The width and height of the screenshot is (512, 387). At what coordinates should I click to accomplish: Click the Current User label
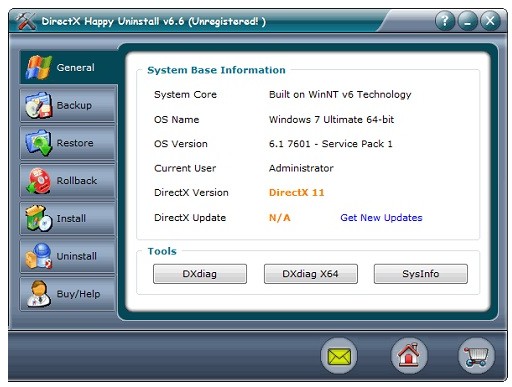click(x=185, y=168)
